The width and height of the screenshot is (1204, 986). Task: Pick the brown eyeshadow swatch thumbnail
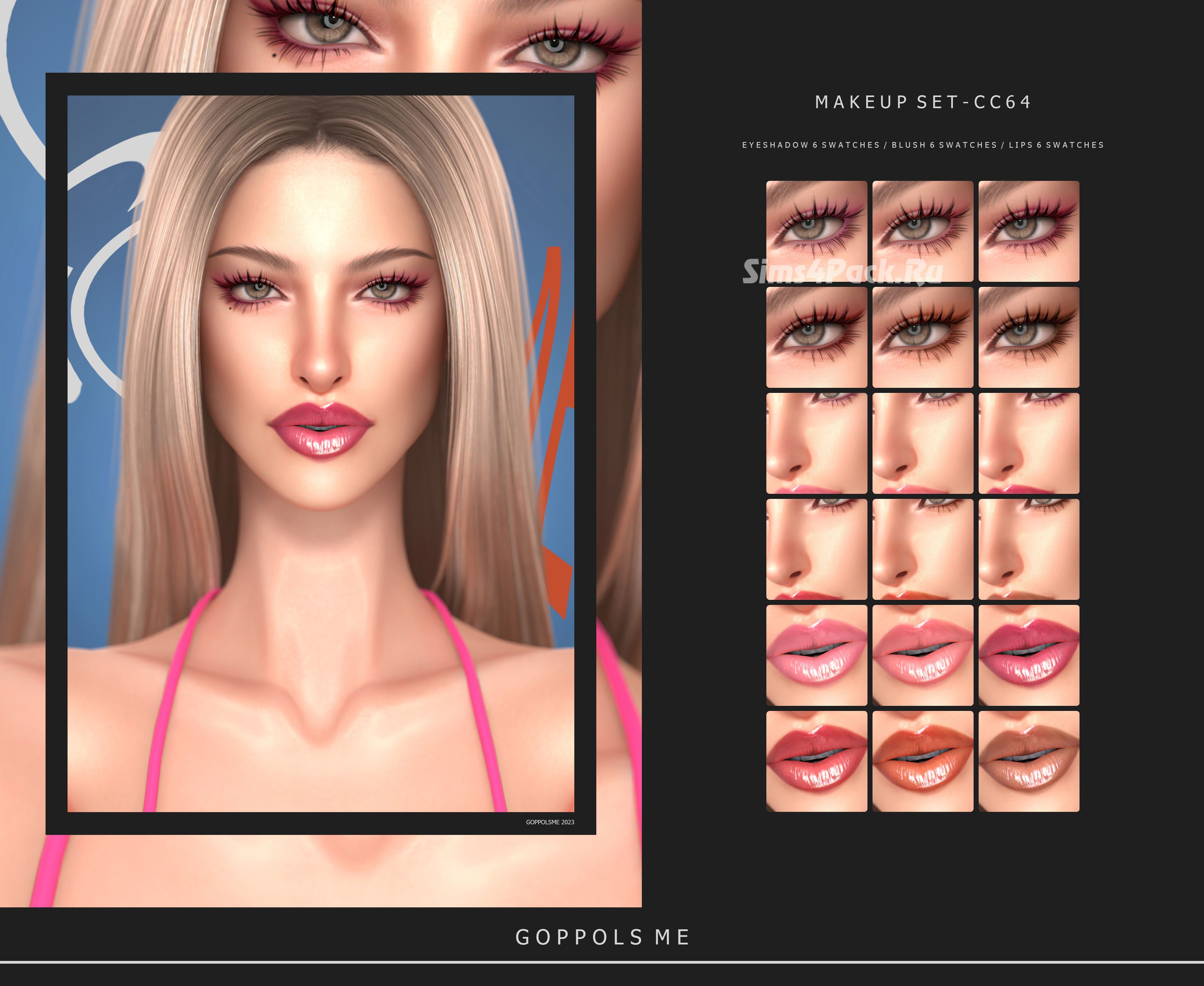[x=1029, y=337]
